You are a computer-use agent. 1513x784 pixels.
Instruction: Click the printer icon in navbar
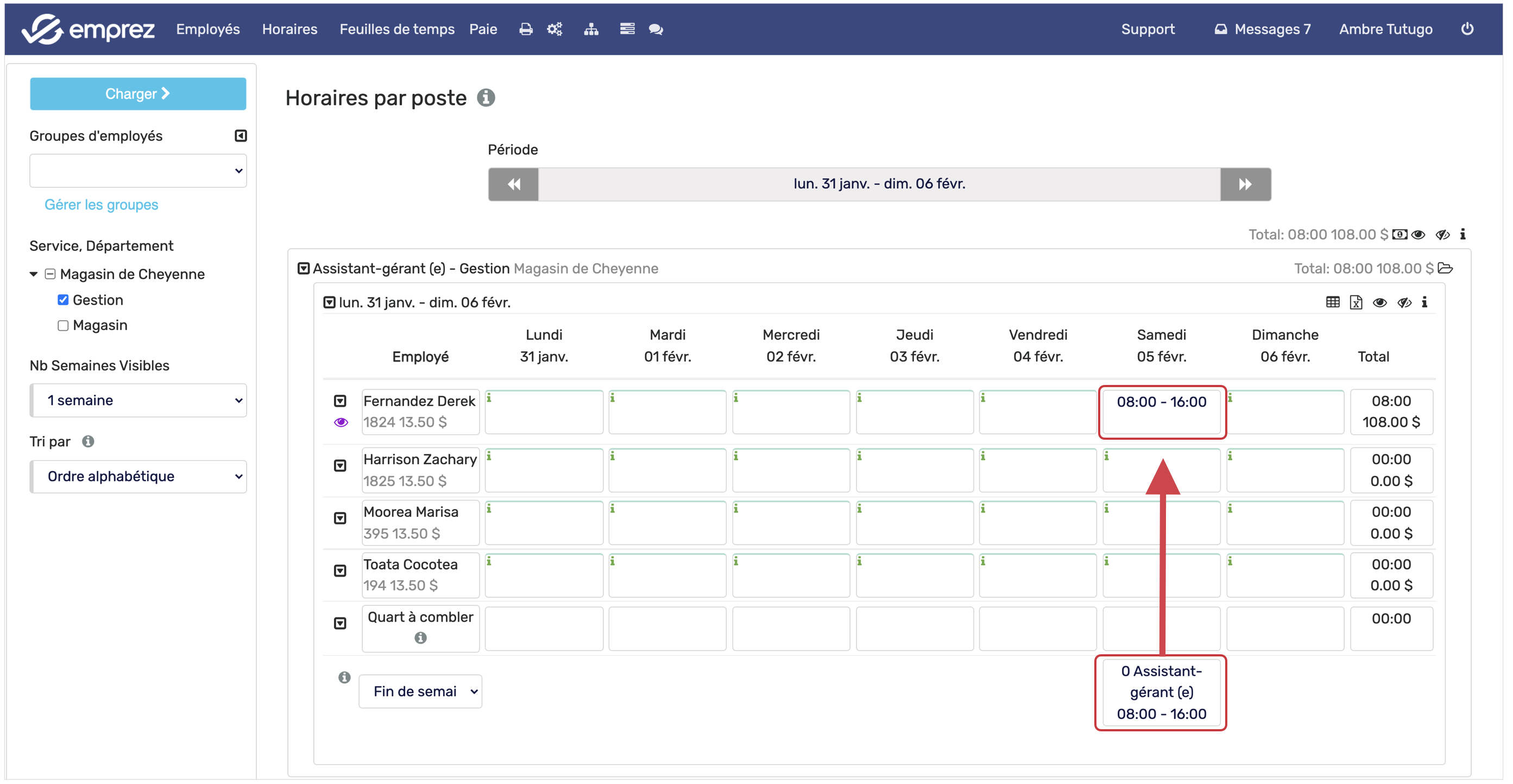coord(526,29)
